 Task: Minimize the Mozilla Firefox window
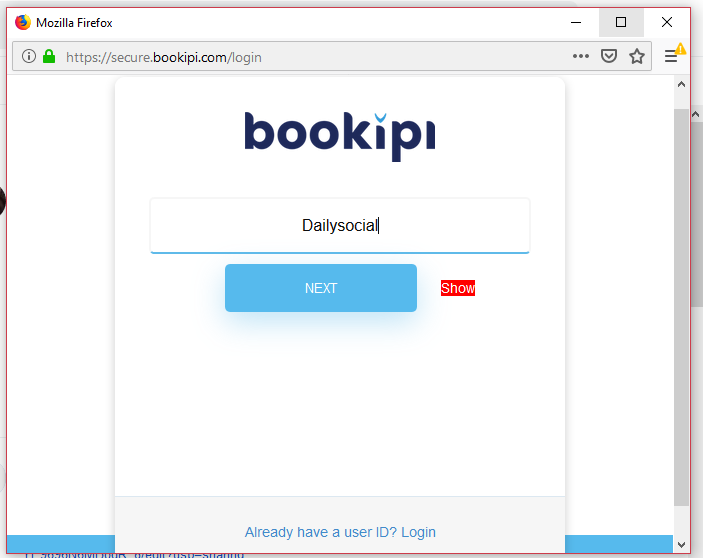point(576,22)
